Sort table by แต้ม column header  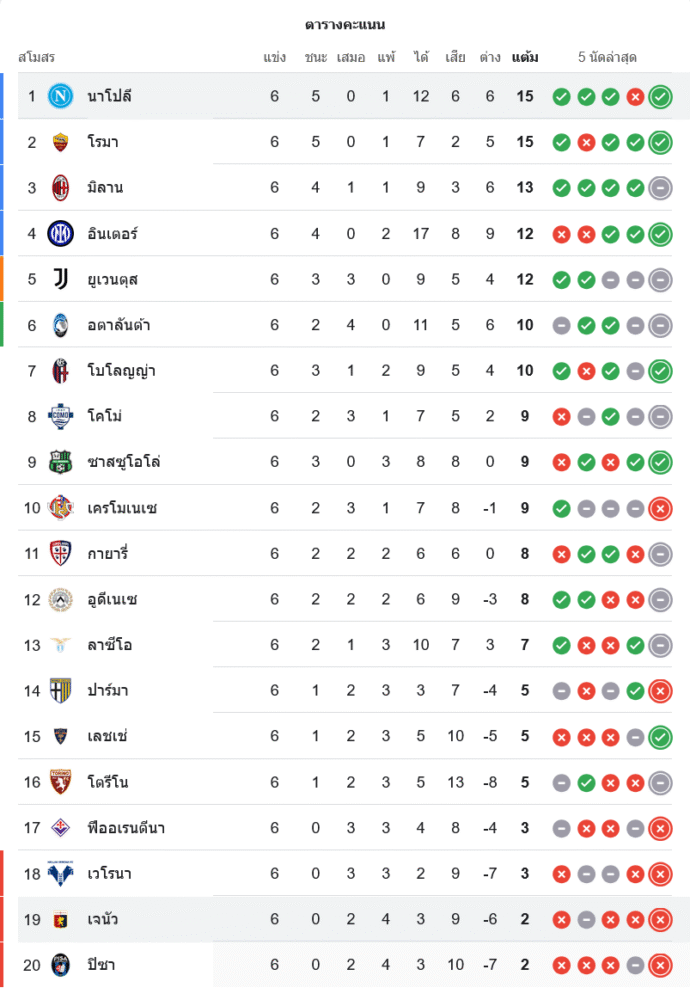click(525, 57)
